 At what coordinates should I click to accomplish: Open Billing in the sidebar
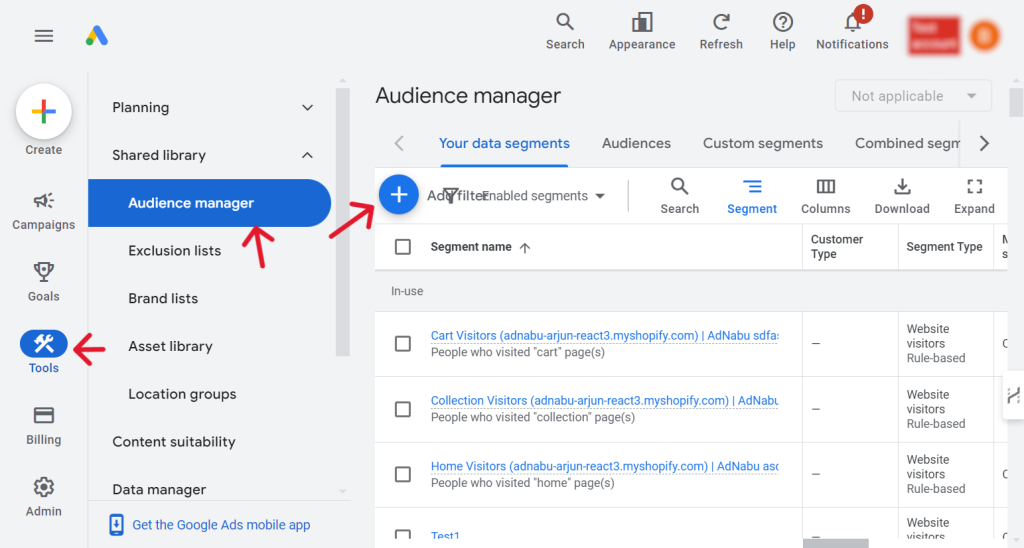pyautogui.click(x=44, y=425)
